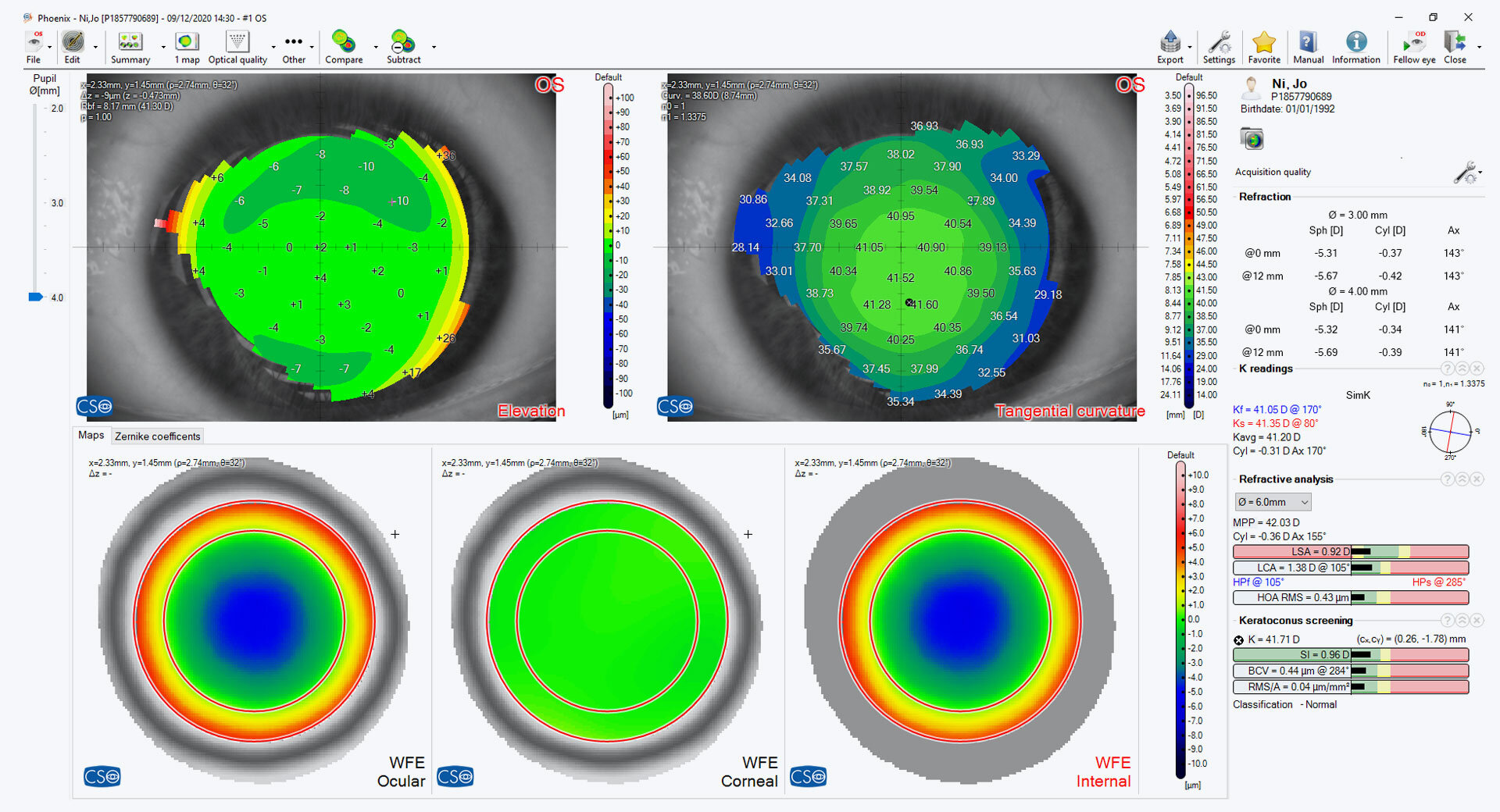Click the Subtract maps icon
The height and width of the screenshot is (812, 1500).
403,48
